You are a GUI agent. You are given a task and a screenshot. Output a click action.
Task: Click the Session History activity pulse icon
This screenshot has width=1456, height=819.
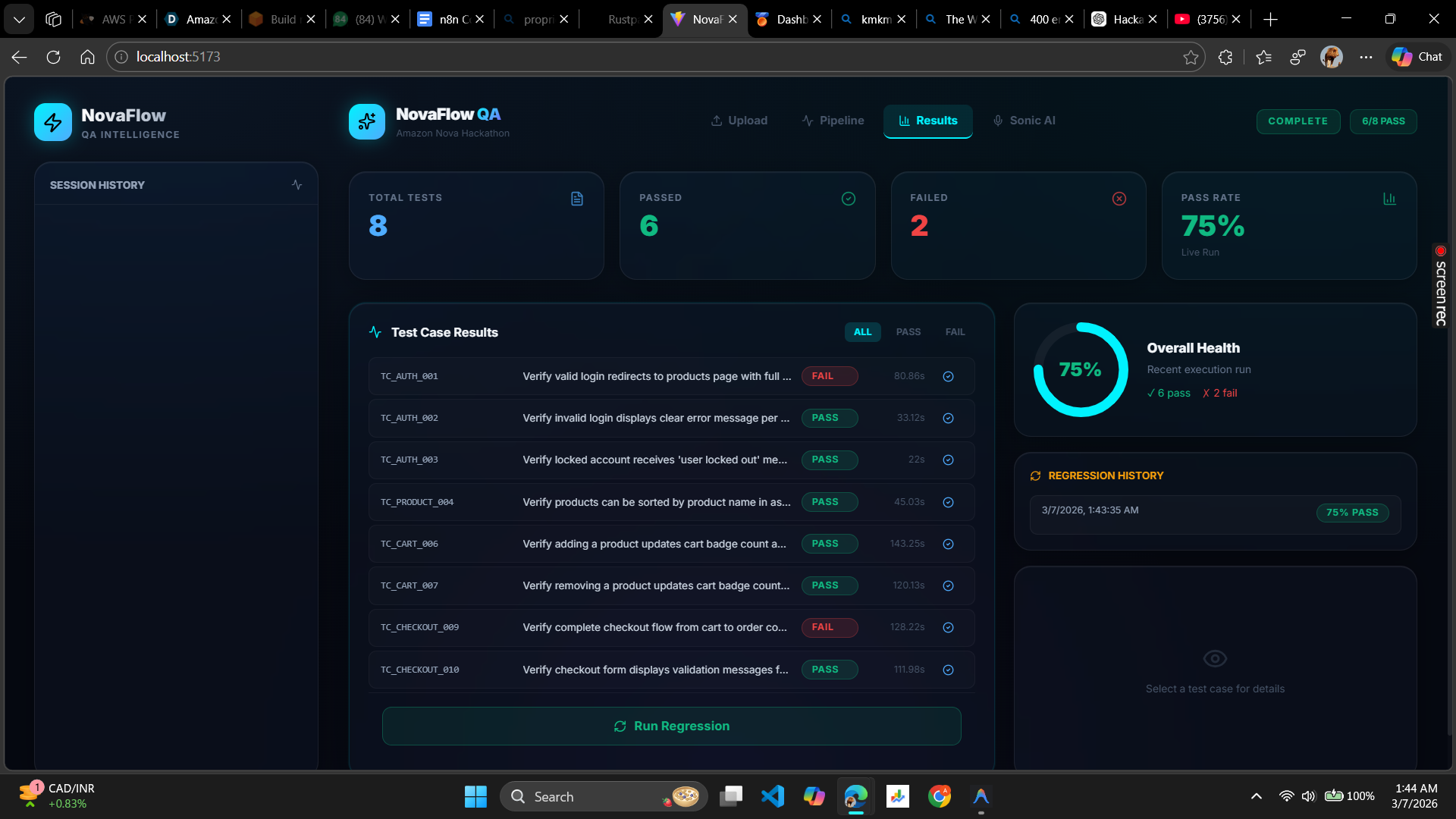pyautogui.click(x=297, y=185)
